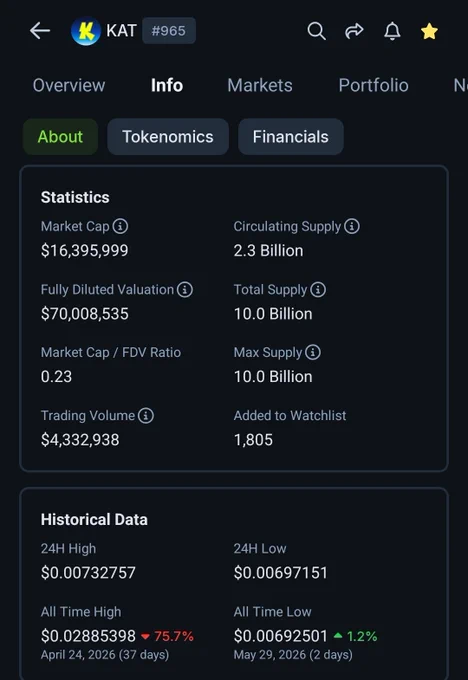Open price alerts bell icon
Viewport: 468px width, 680px height.
click(x=392, y=31)
